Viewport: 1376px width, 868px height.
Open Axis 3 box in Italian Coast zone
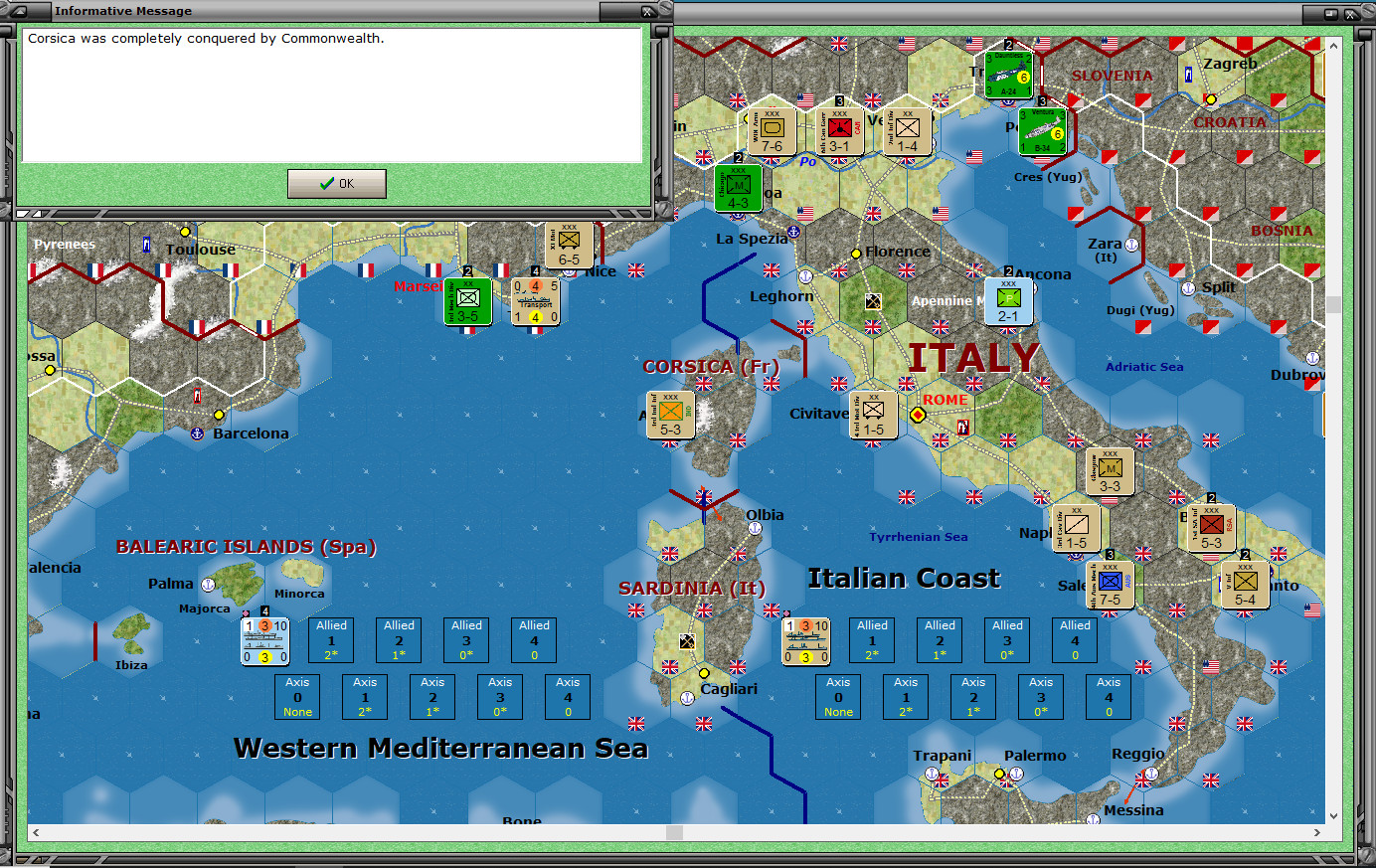tap(1041, 697)
